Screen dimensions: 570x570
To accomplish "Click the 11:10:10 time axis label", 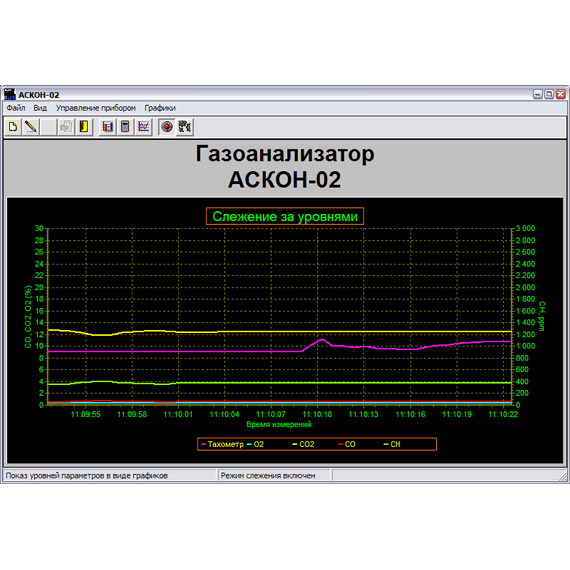I will click(x=317, y=414).
